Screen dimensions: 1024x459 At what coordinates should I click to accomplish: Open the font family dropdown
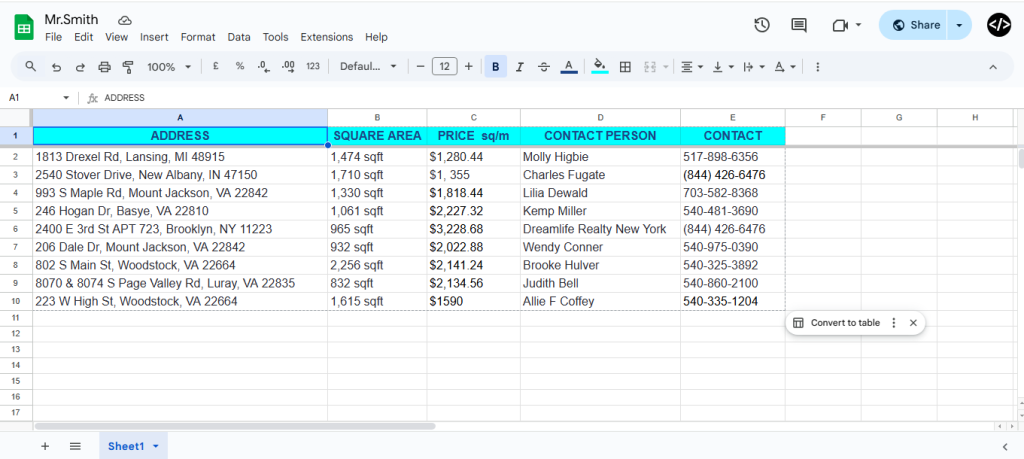pos(367,67)
